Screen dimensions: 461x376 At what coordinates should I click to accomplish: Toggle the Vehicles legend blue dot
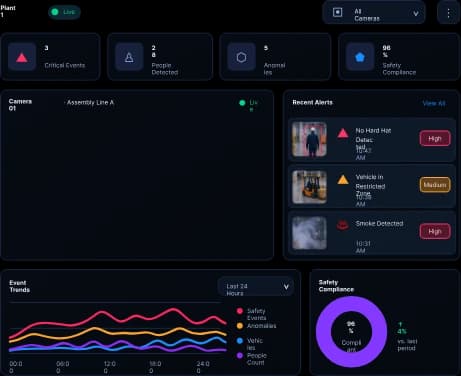(240, 341)
